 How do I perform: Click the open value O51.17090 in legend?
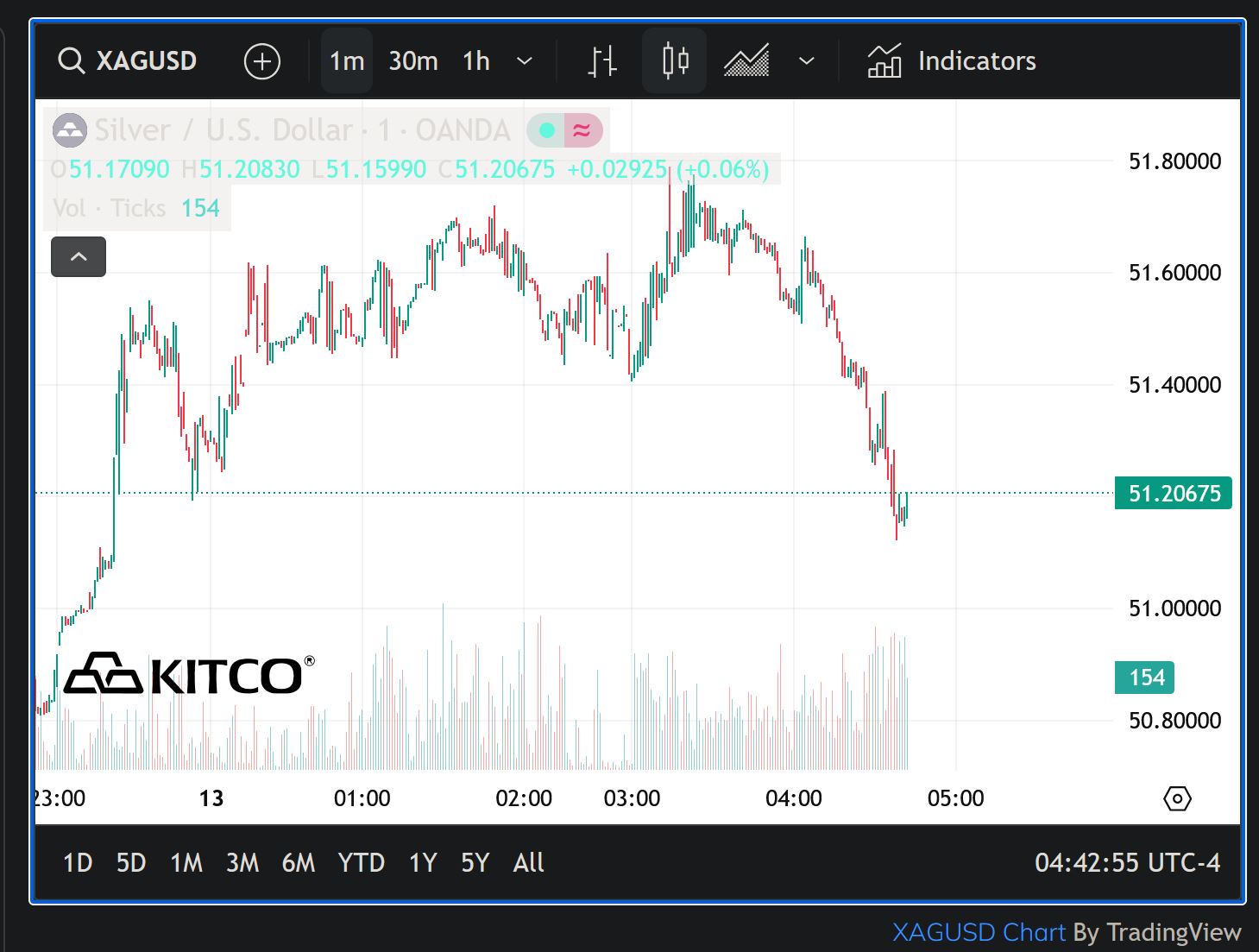click(110, 169)
